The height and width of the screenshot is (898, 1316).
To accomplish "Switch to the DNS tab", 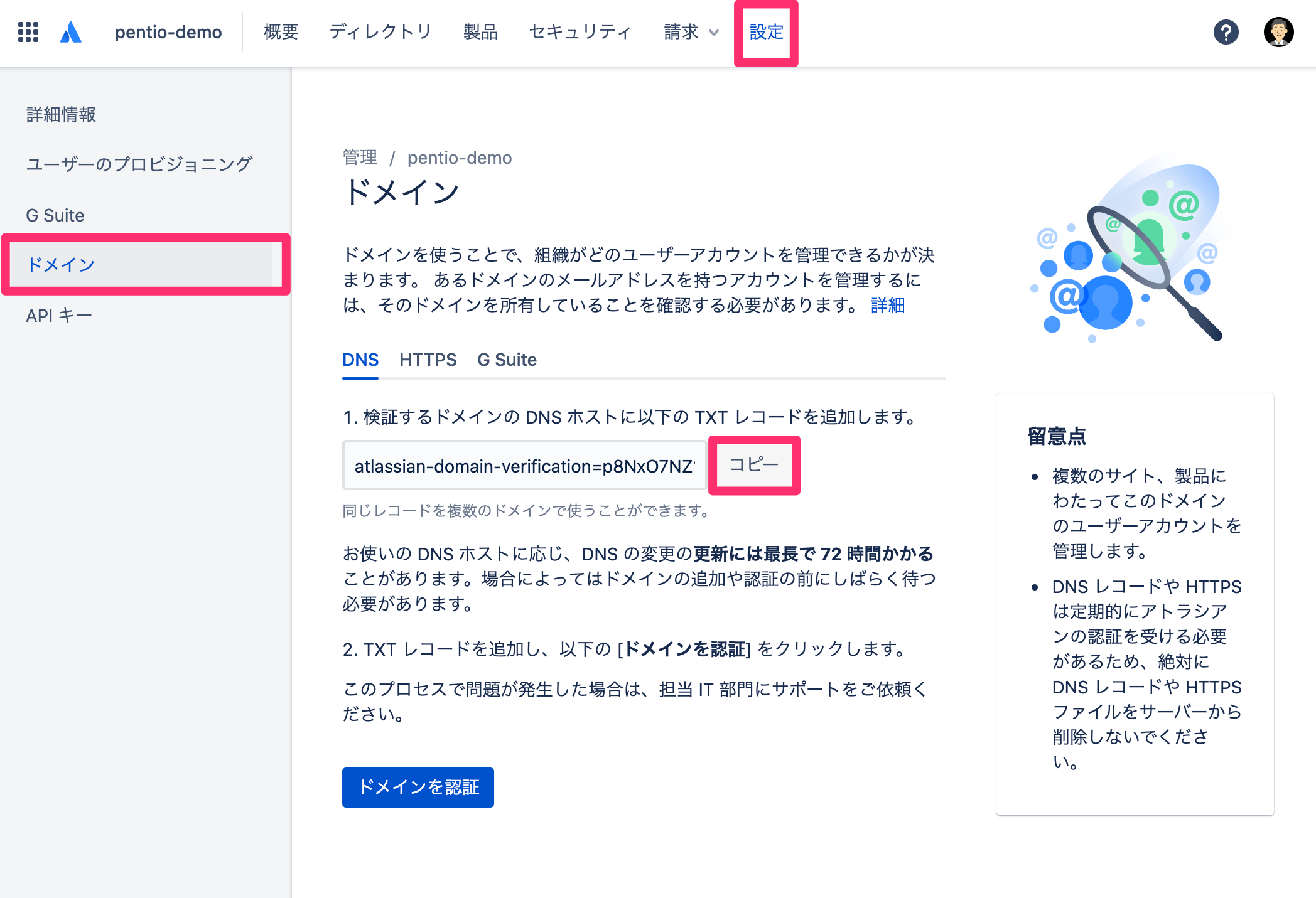I will (x=360, y=360).
